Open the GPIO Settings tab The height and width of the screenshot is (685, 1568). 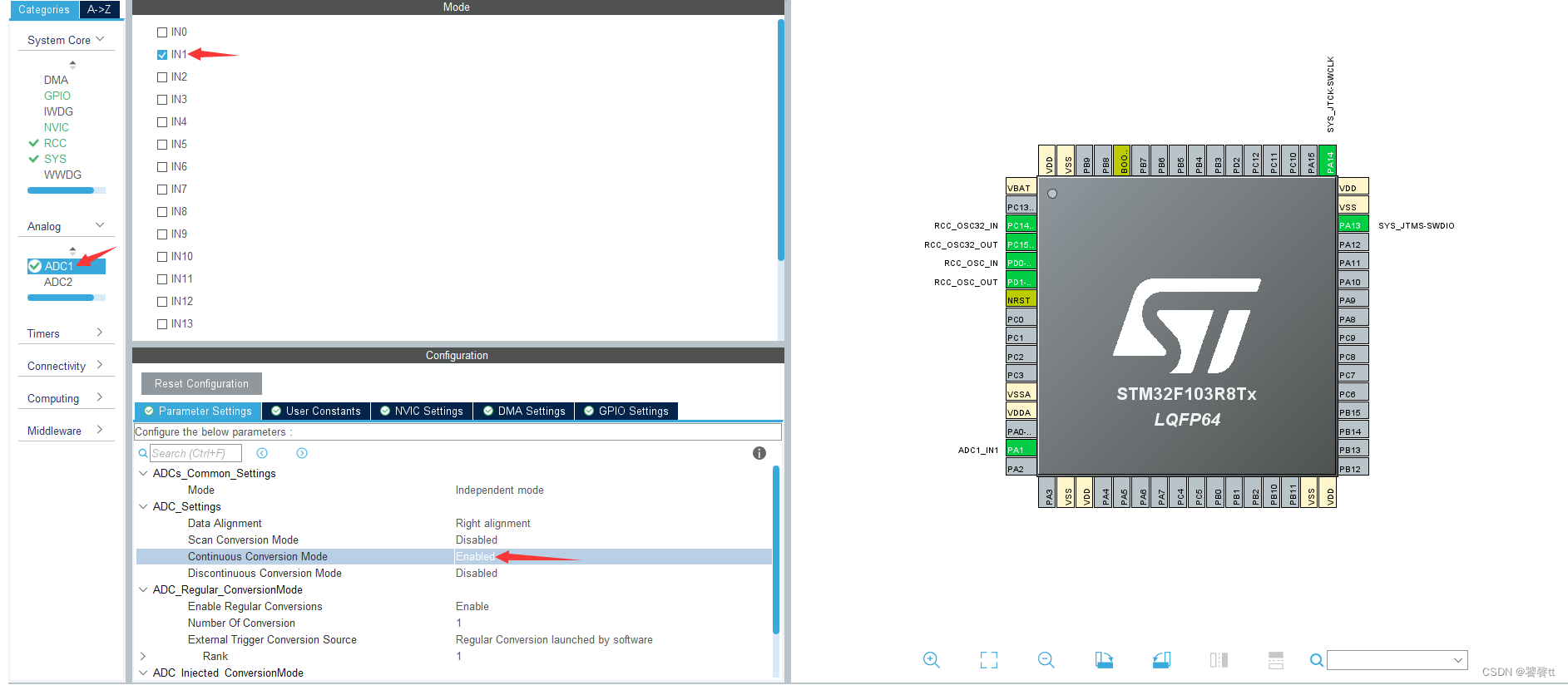[x=626, y=411]
